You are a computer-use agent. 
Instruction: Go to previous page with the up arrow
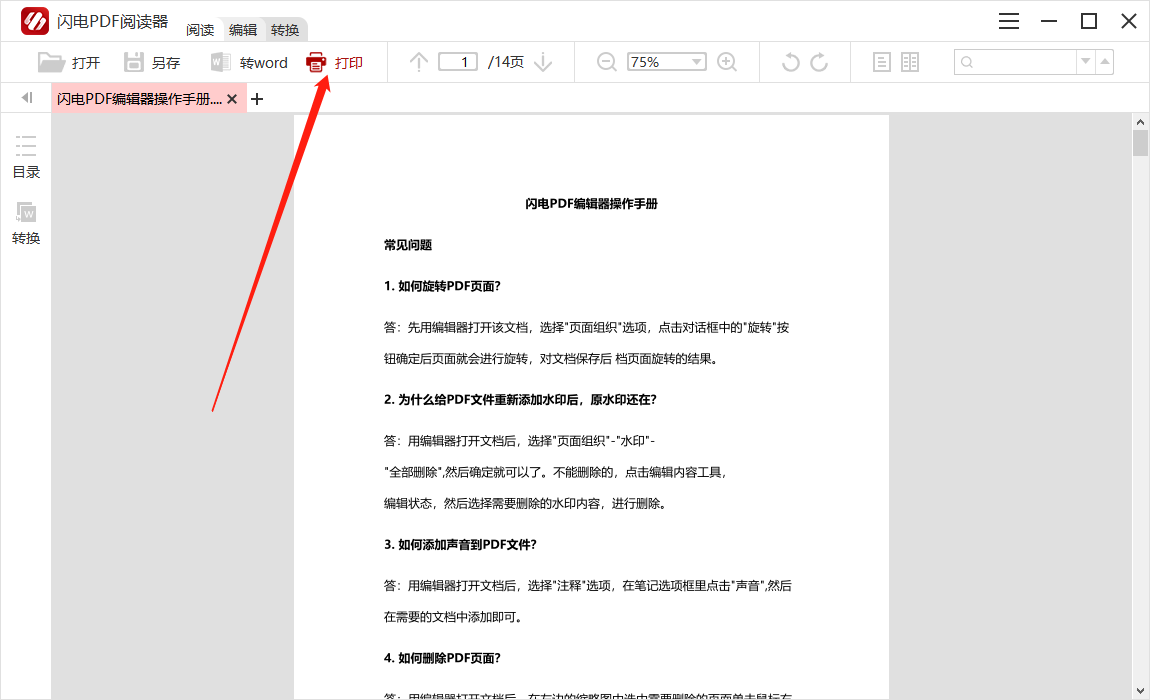tap(418, 61)
